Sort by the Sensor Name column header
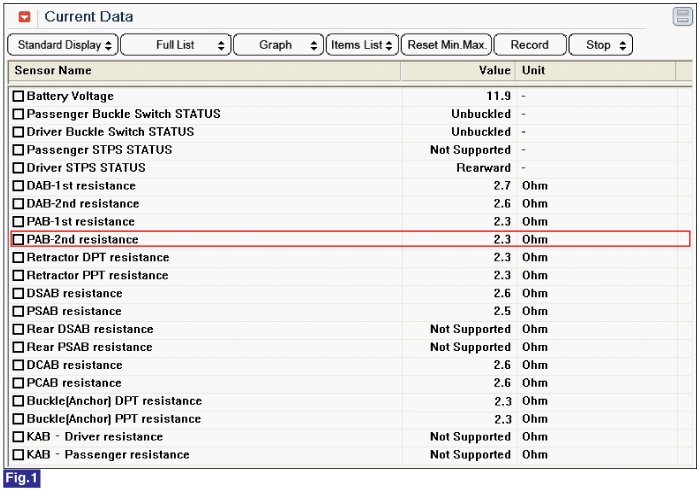Viewport: 700px width, 490px height. (200, 71)
